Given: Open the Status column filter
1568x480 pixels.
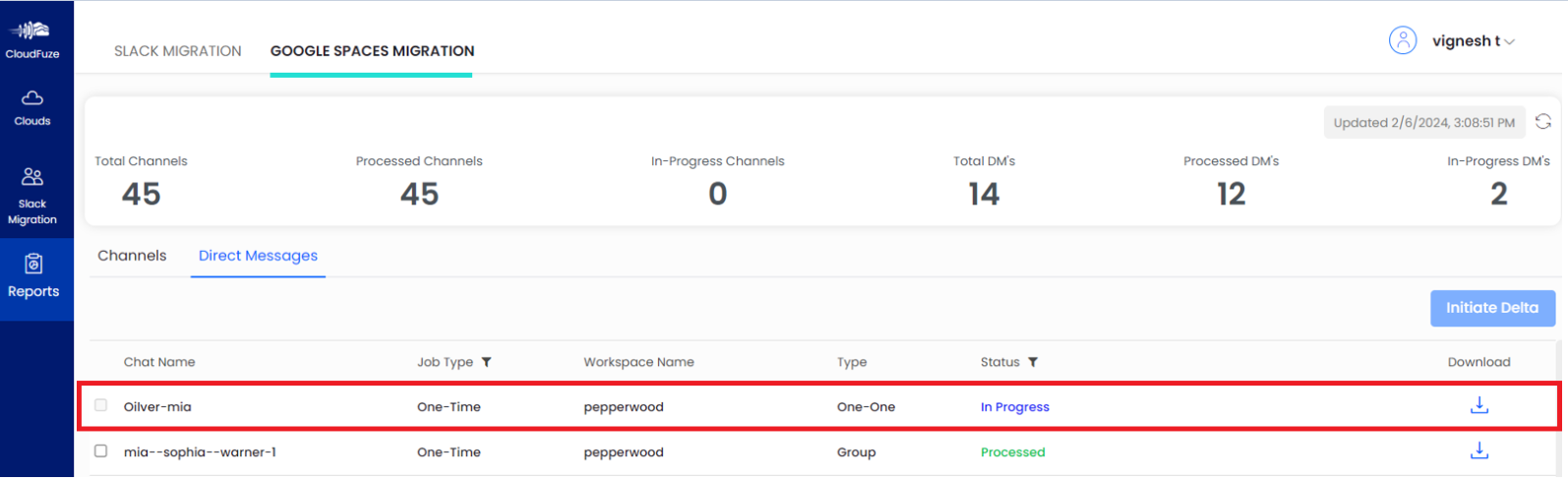Looking at the screenshot, I should (1033, 362).
